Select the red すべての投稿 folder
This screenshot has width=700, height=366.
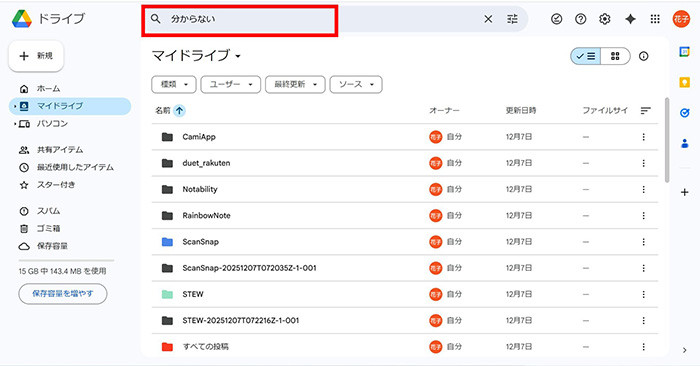(404, 347)
